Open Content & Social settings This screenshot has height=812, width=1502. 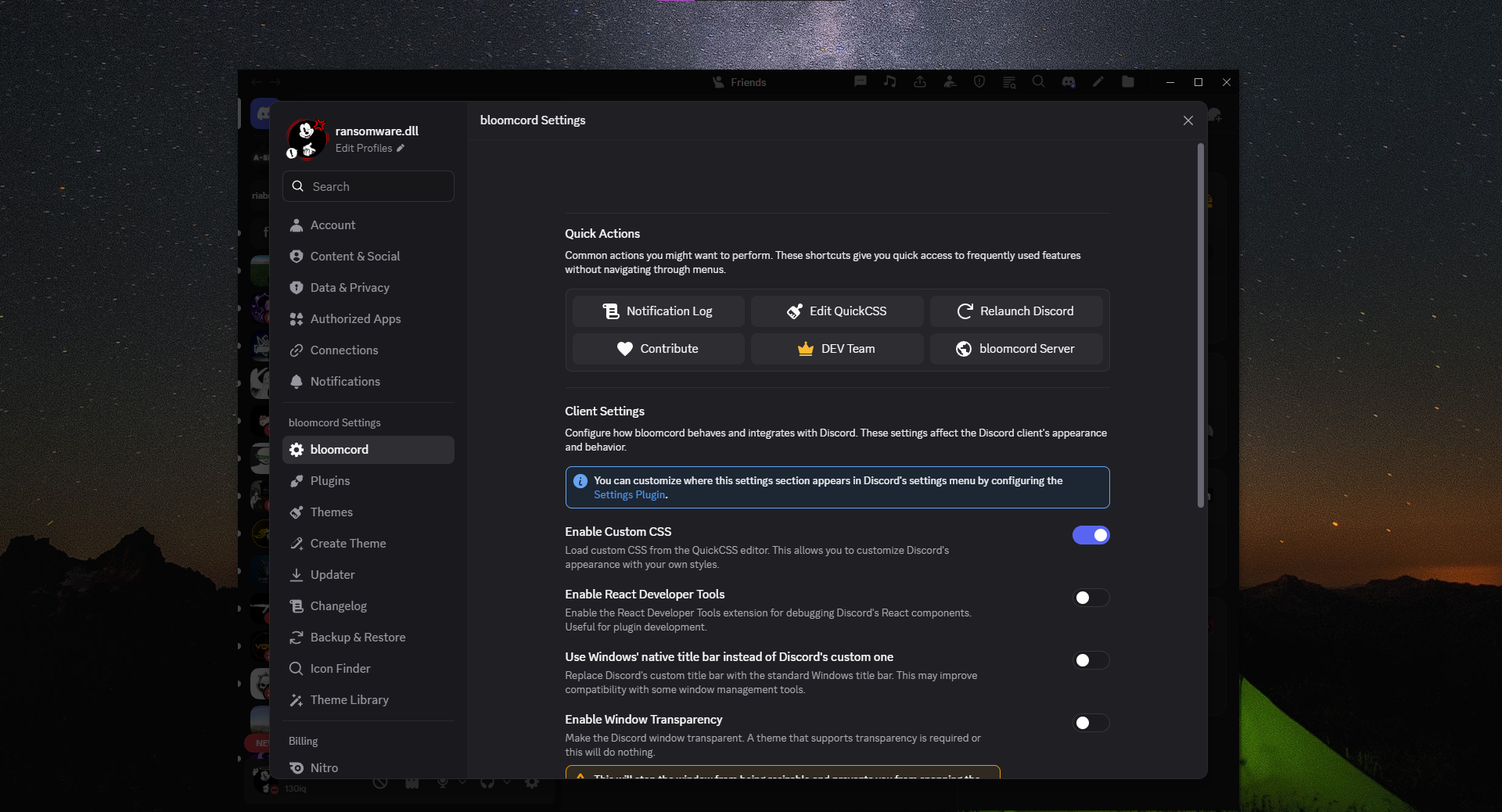(x=368, y=257)
